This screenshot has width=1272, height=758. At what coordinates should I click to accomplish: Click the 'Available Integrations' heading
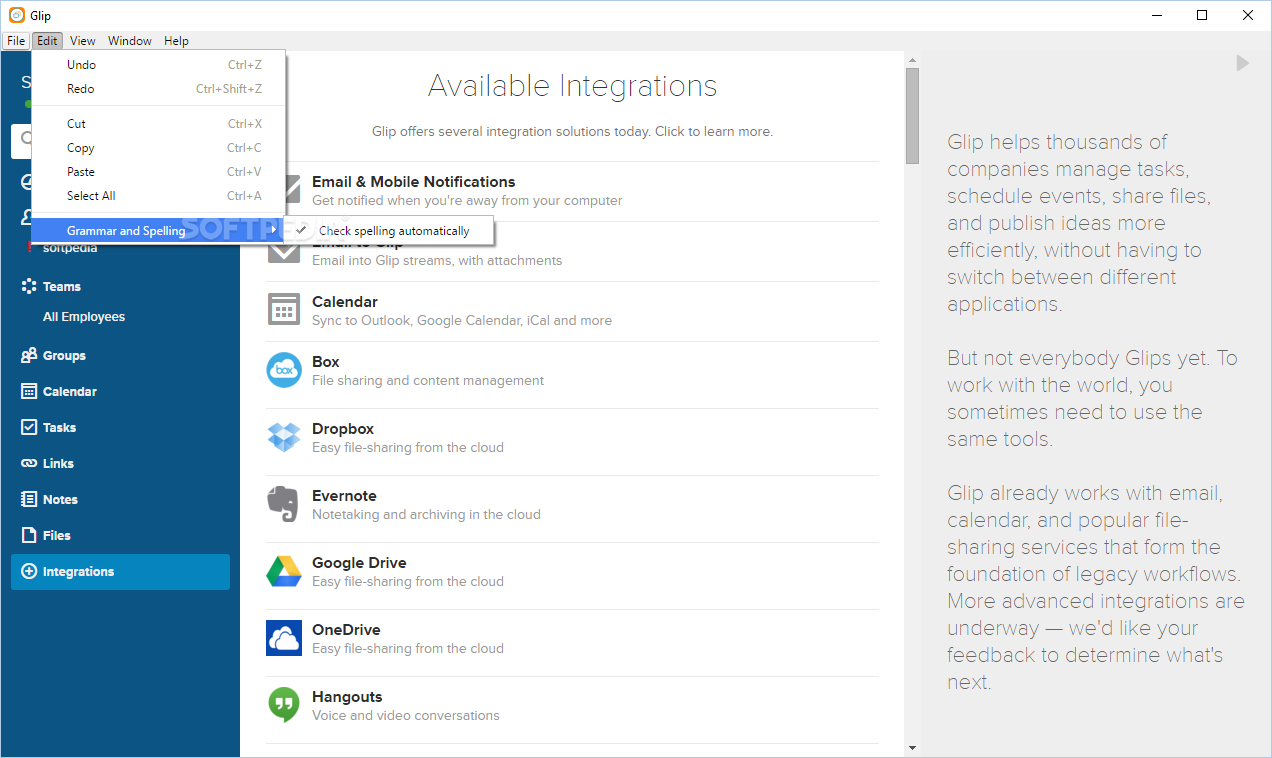coord(573,86)
